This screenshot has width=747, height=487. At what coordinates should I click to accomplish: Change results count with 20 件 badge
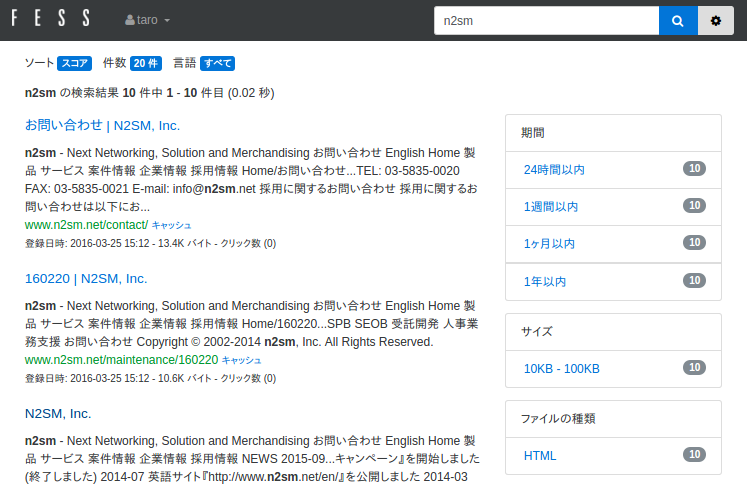pos(145,63)
